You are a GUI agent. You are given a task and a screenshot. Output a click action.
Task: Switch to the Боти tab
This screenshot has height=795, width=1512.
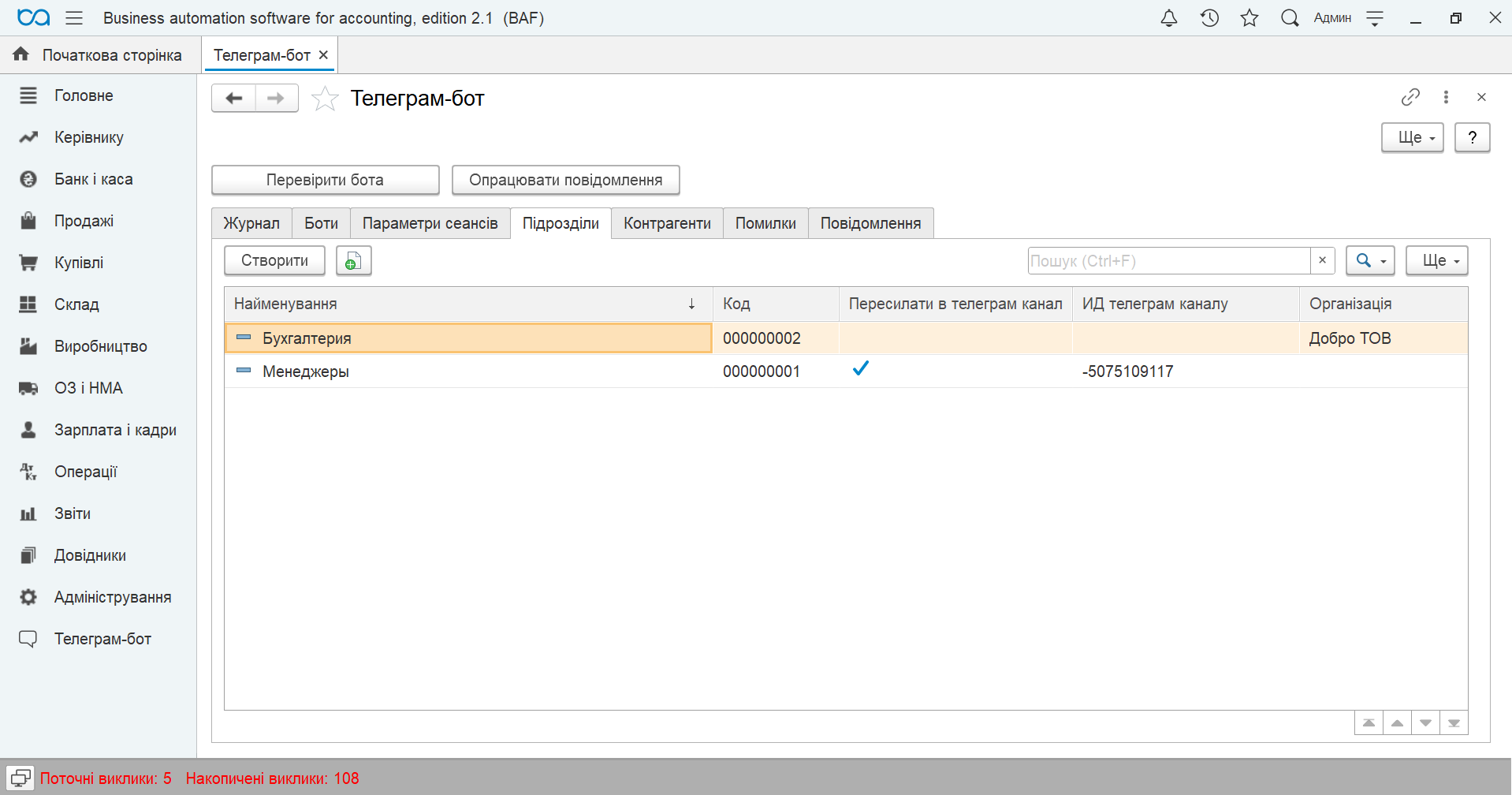click(x=321, y=223)
